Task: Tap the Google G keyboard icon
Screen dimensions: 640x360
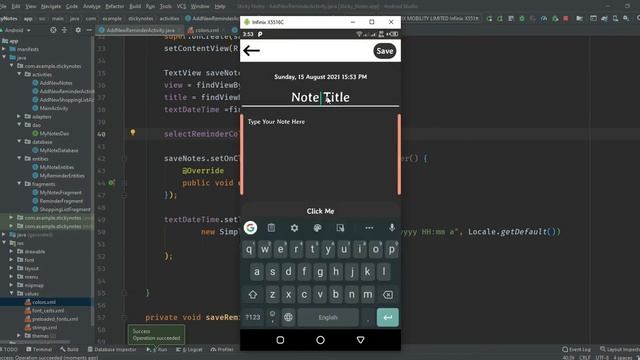Action: click(250, 228)
